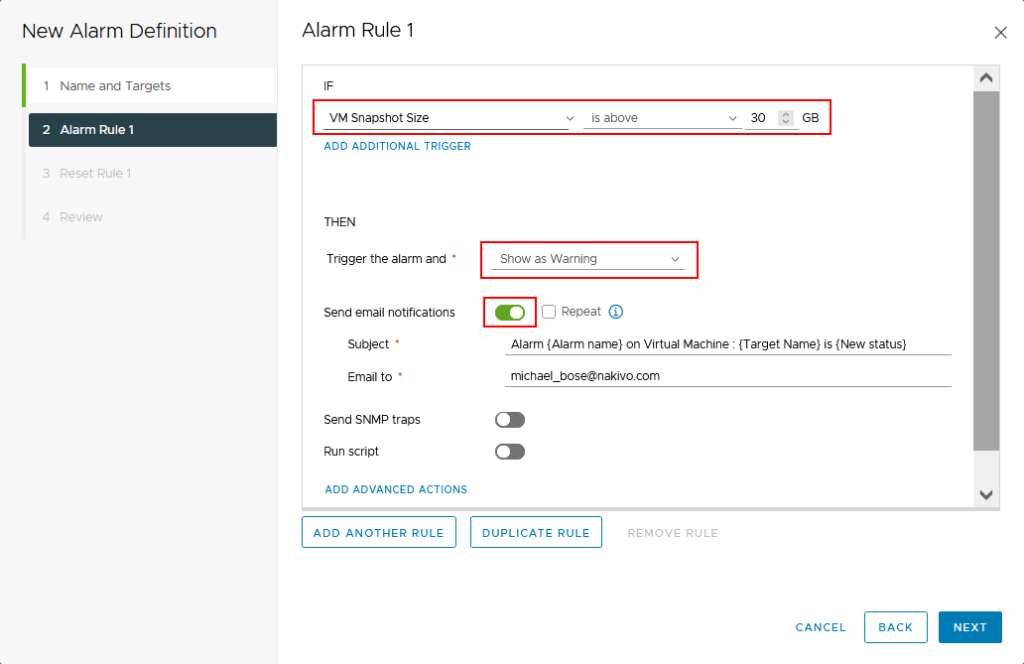Screen dimensions: 1024x664
Task: Enable Send SNMP traps
Action: (x=509, y=419)
